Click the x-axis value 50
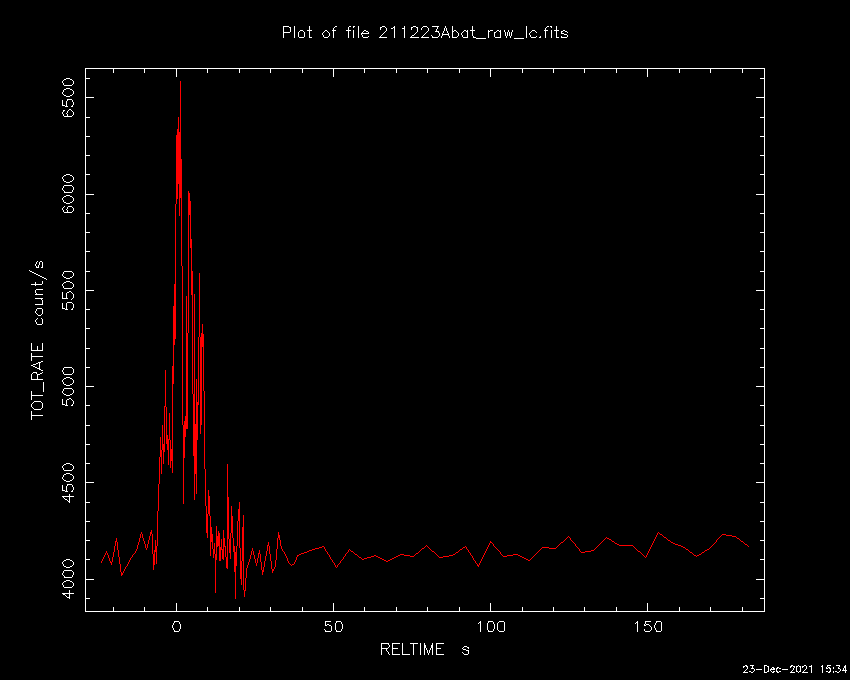Image resolution: width=850 pixels, height=680 pixels. (334, 627)
